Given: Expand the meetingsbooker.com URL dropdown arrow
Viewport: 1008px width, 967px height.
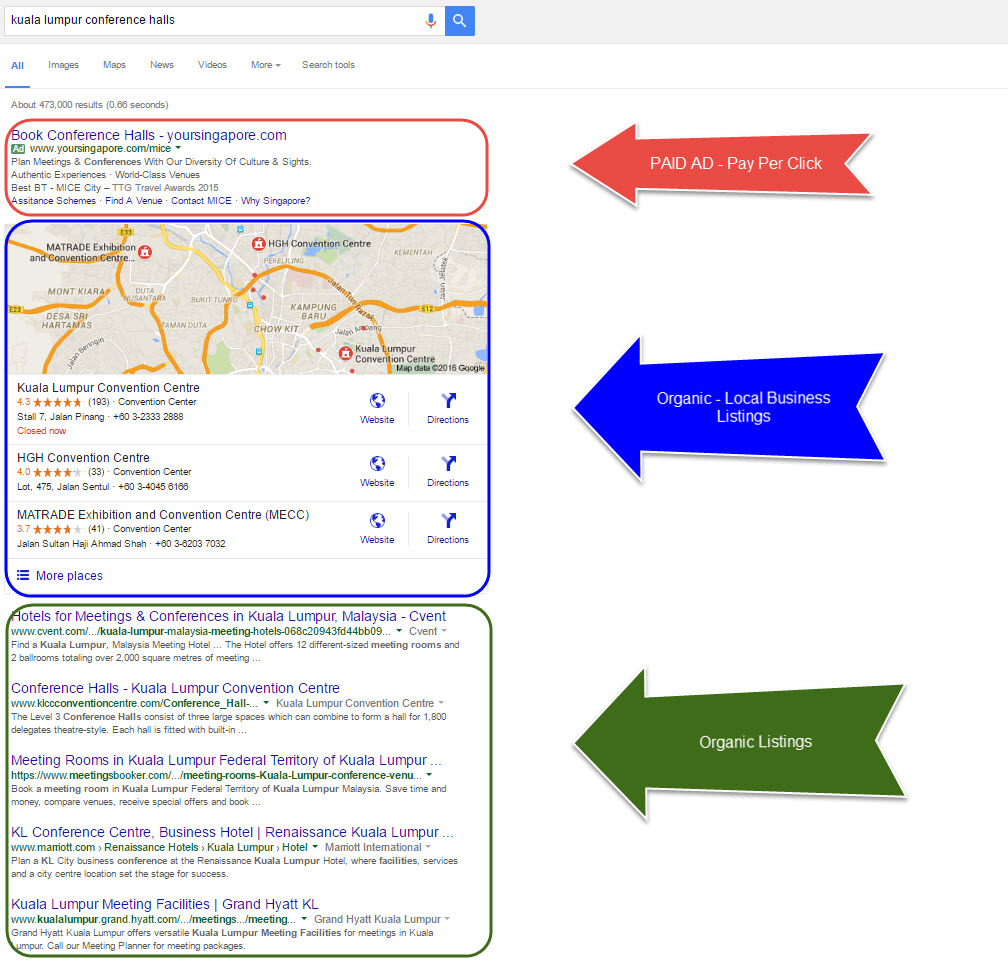Looking at the screenshot, I should [429, 775].
